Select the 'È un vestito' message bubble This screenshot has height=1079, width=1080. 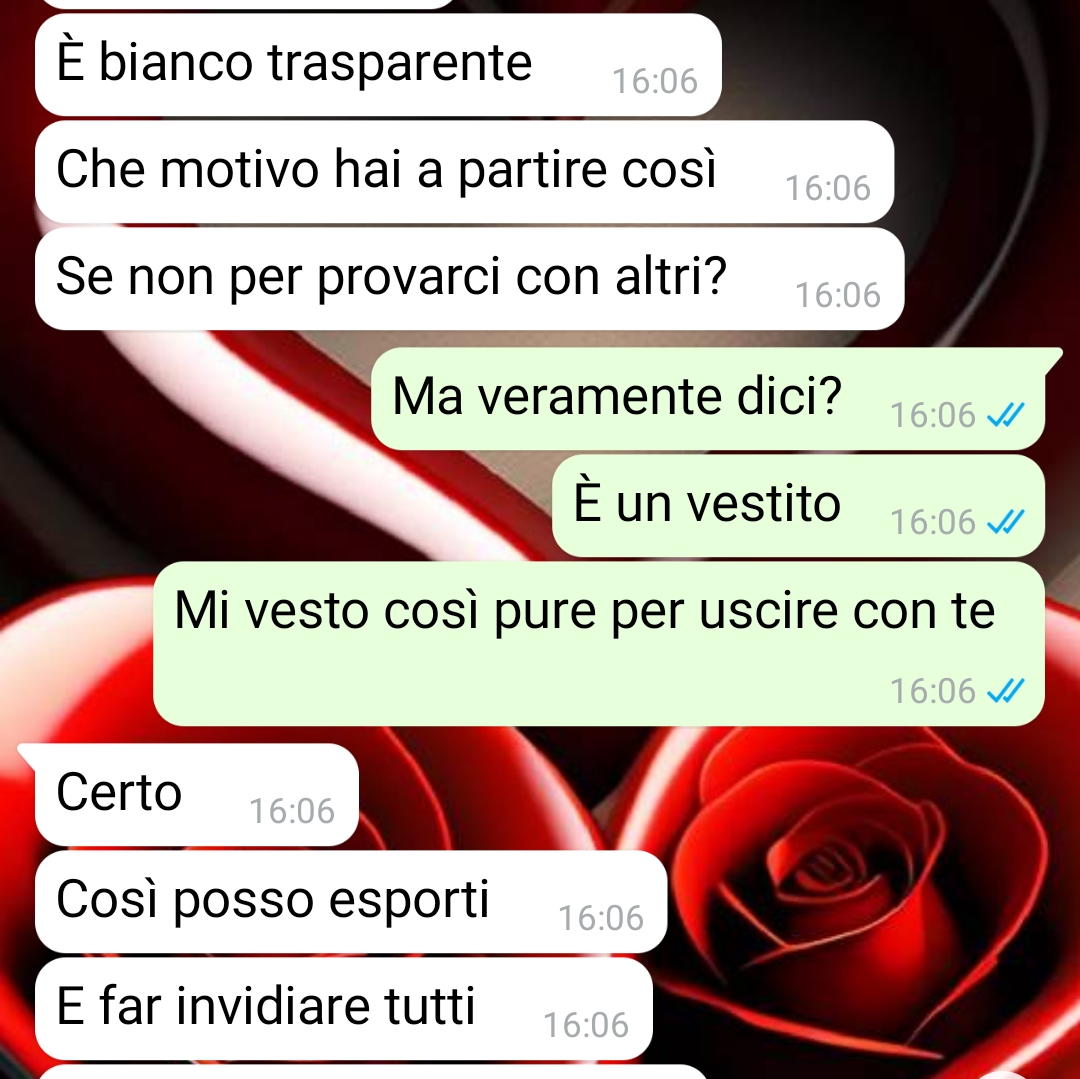(x=798, y=505)
